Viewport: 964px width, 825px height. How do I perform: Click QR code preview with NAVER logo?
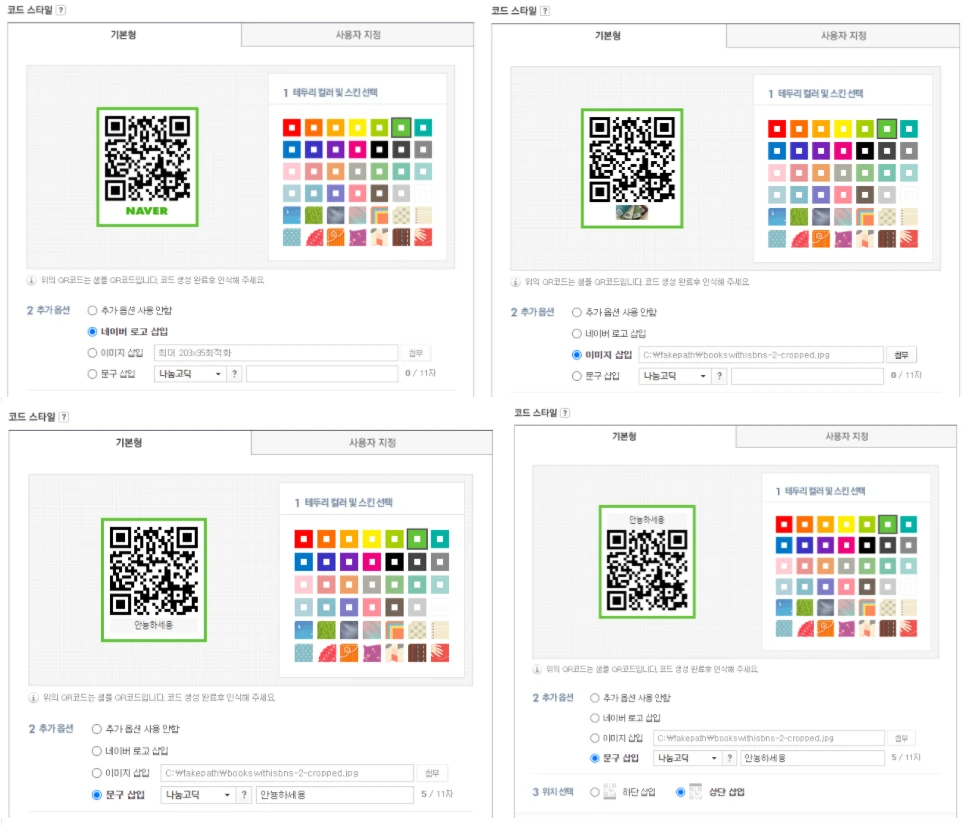click(x=147, y=167)
